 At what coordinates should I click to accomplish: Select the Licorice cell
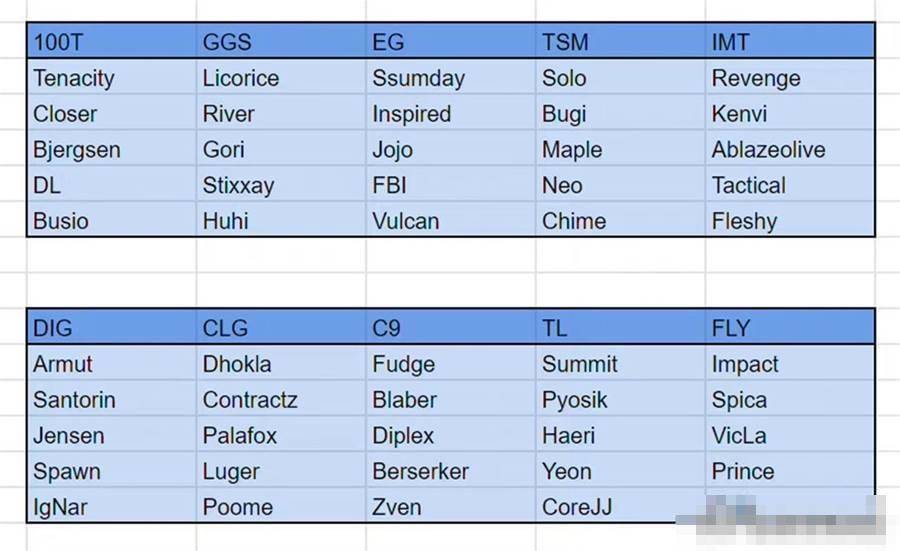tap(281, 77)
